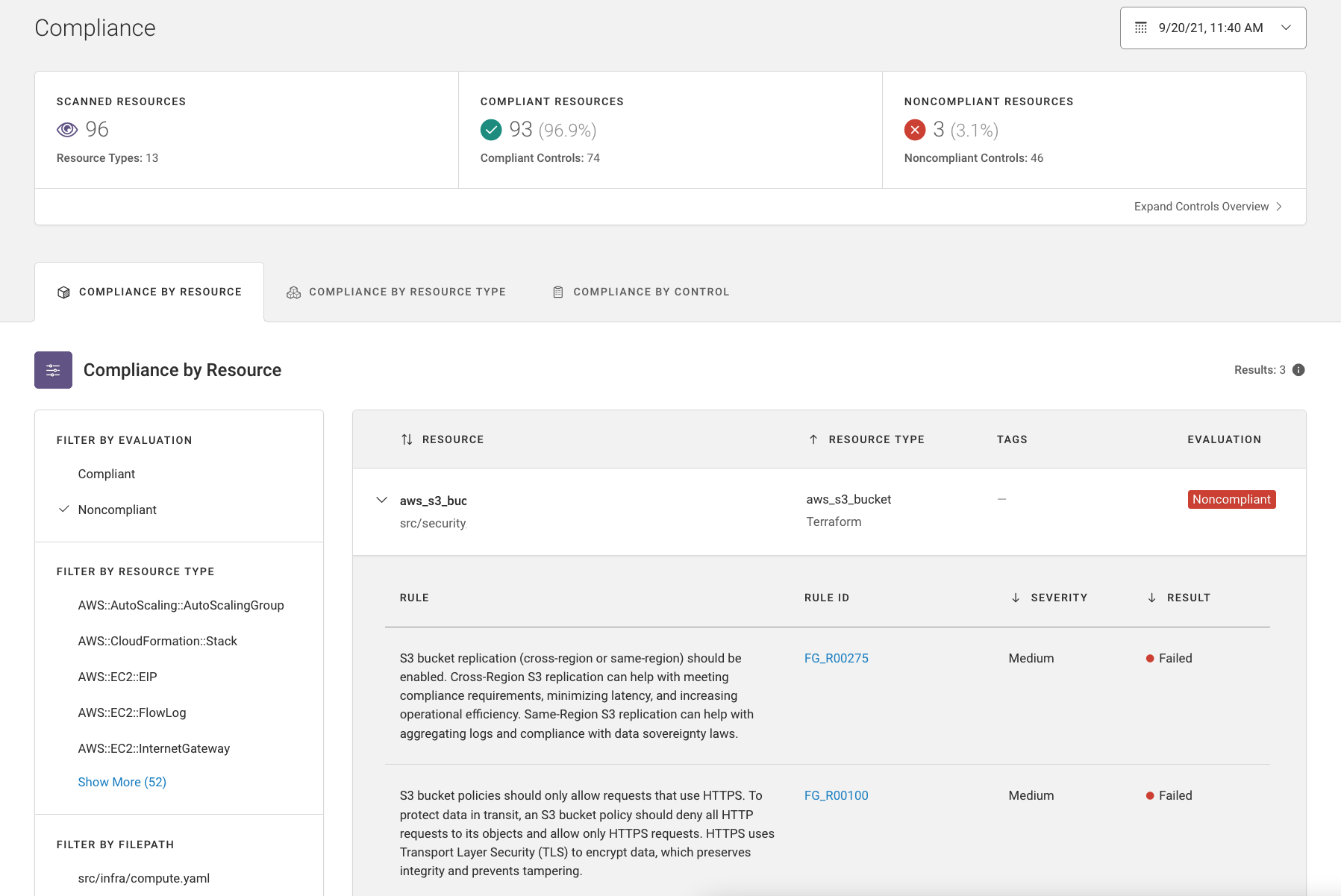Filter by src/infra/compute.yaml filepath
Viewport: 1341px width, 896px height.
pyautogui.click(x=144, y=878)
